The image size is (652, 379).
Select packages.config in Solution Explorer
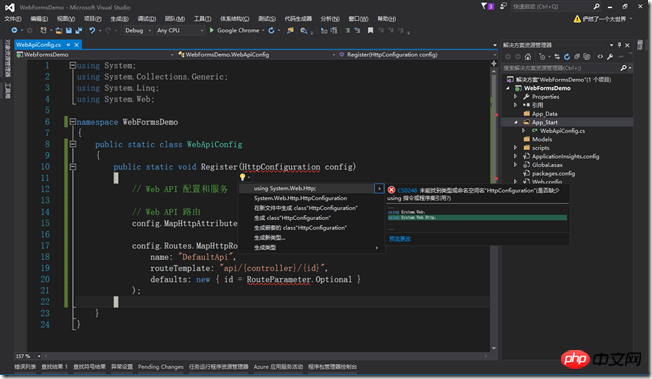pyautogui.click(x=553, y=173)
